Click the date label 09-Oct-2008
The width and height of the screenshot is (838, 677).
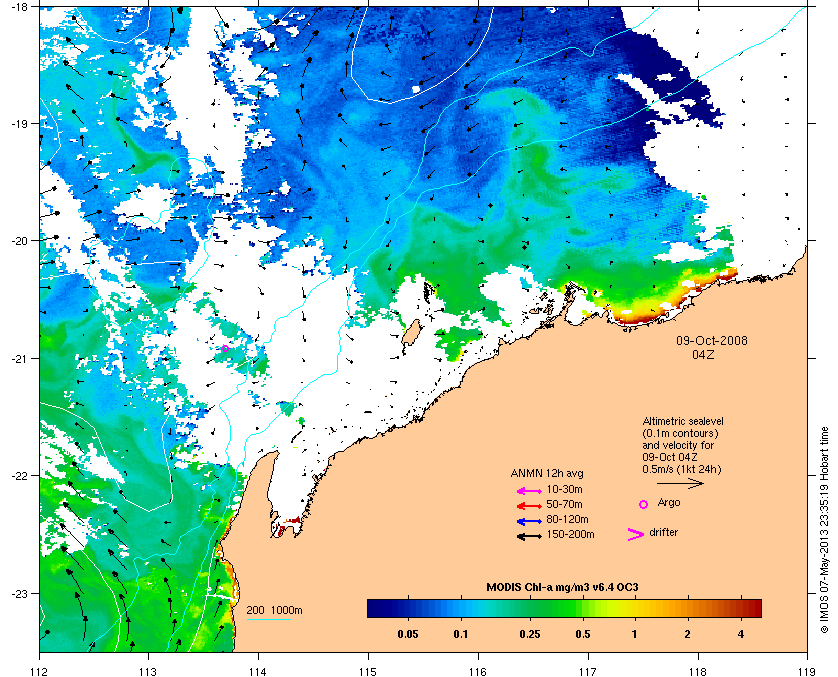click(712, 340)
